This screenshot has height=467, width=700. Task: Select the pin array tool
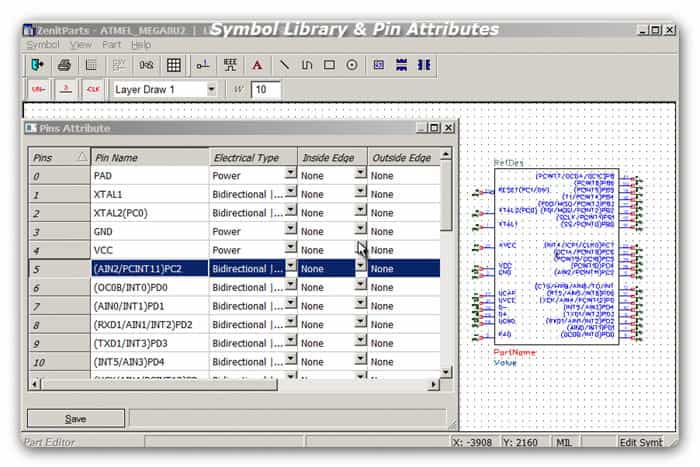tap(230, 65)
